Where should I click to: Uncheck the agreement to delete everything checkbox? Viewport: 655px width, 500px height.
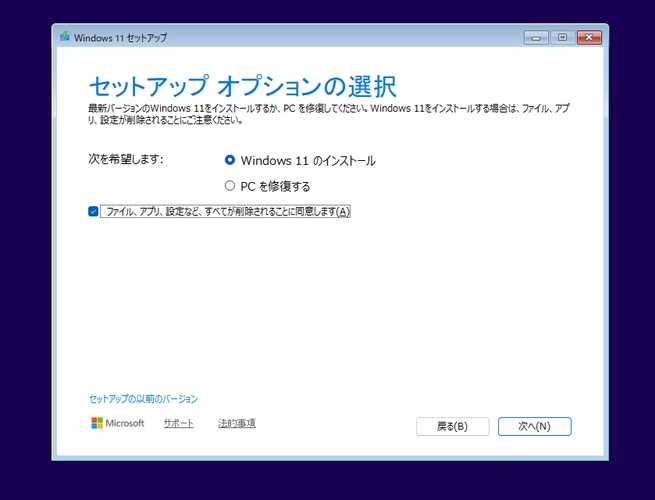[93, 211]
